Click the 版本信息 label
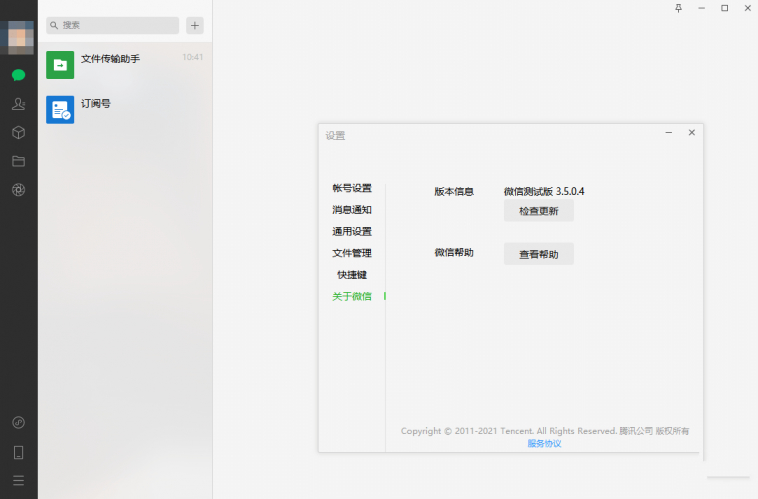758x499 pixels. click(x=454, y=191)
